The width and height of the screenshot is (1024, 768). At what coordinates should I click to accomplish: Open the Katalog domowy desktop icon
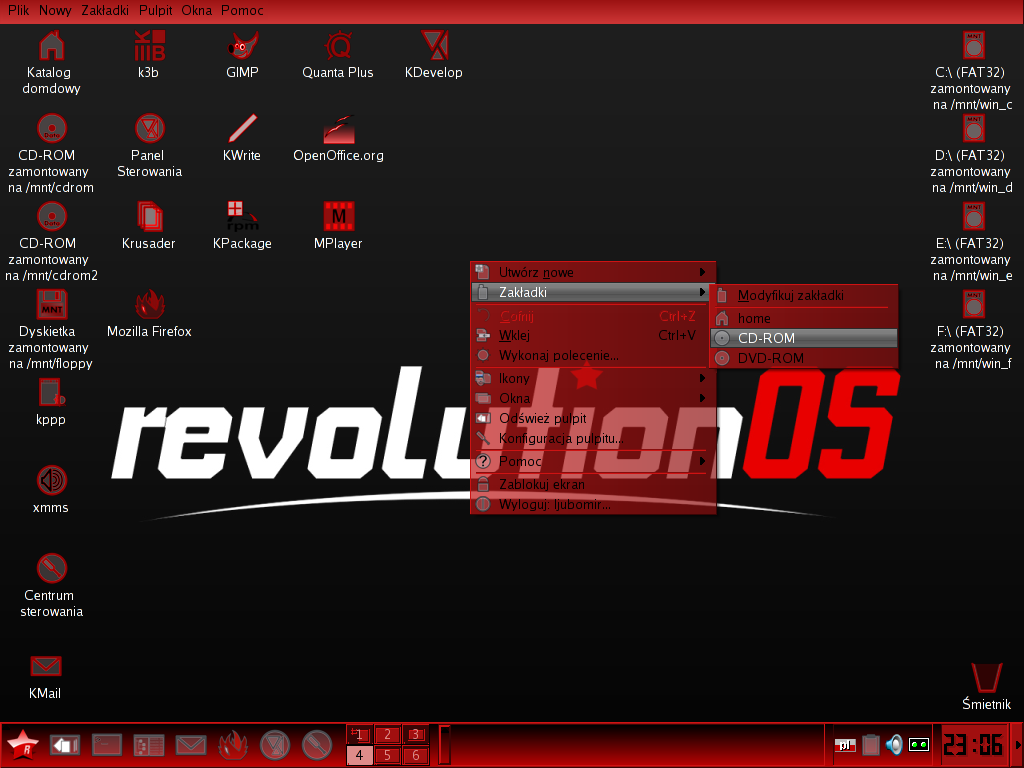tap(51, 46)
